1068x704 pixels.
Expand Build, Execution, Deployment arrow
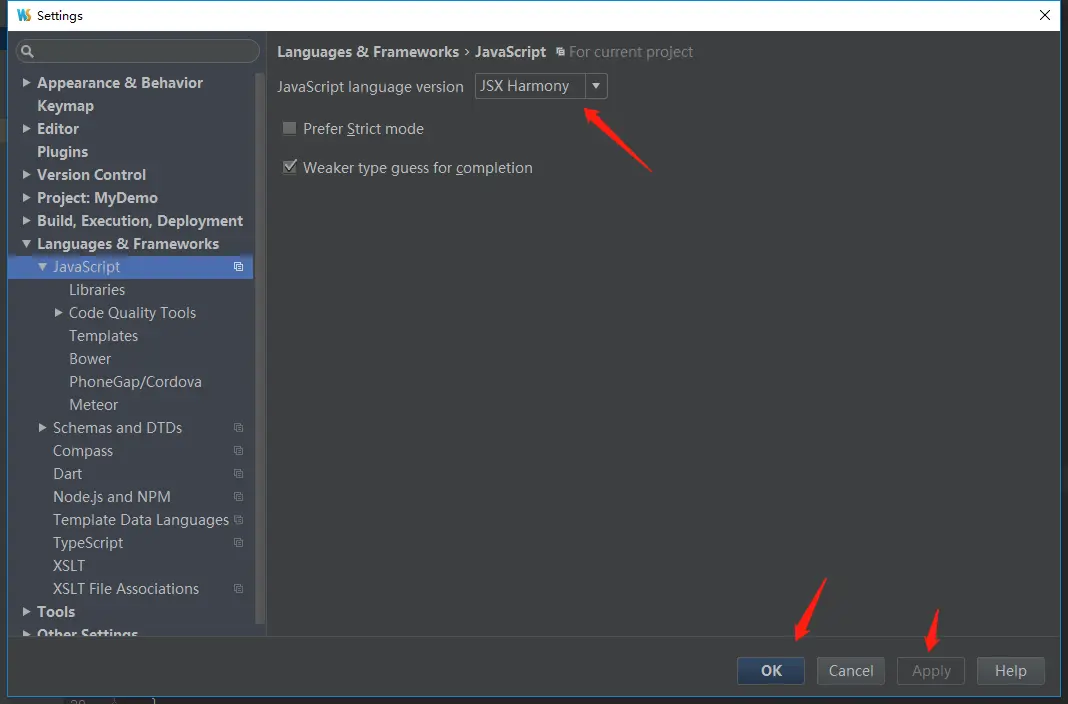(x=26, y=221)
